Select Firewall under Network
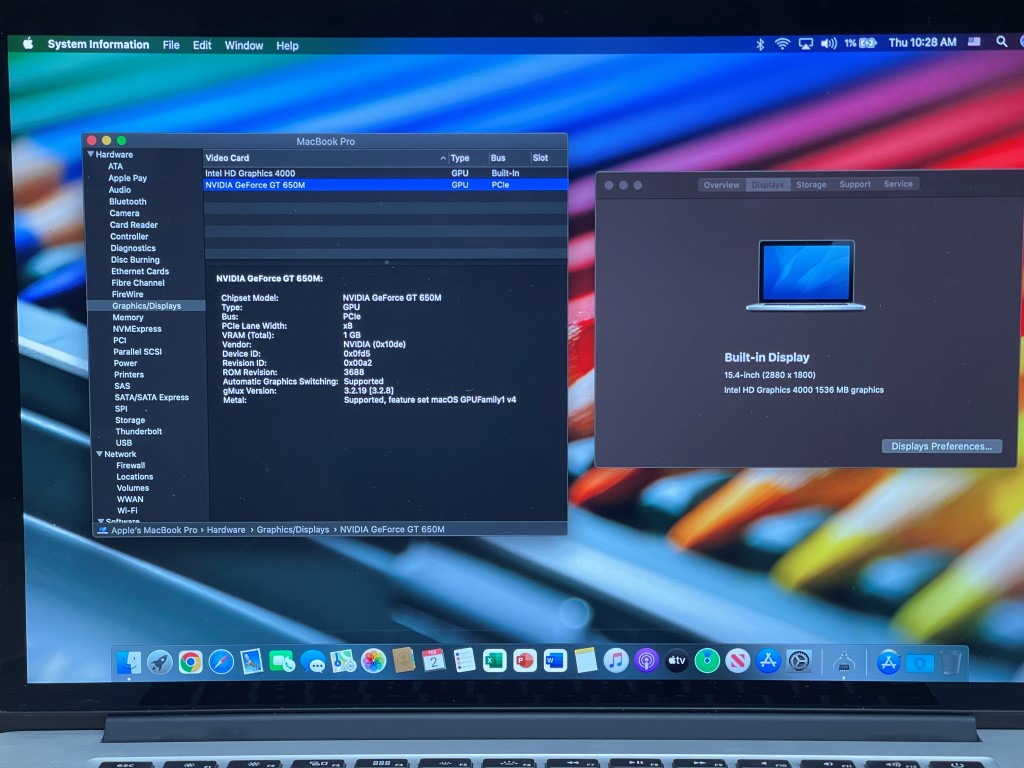1024x768 pixels. pyautogui.click(x=131, y=466)
